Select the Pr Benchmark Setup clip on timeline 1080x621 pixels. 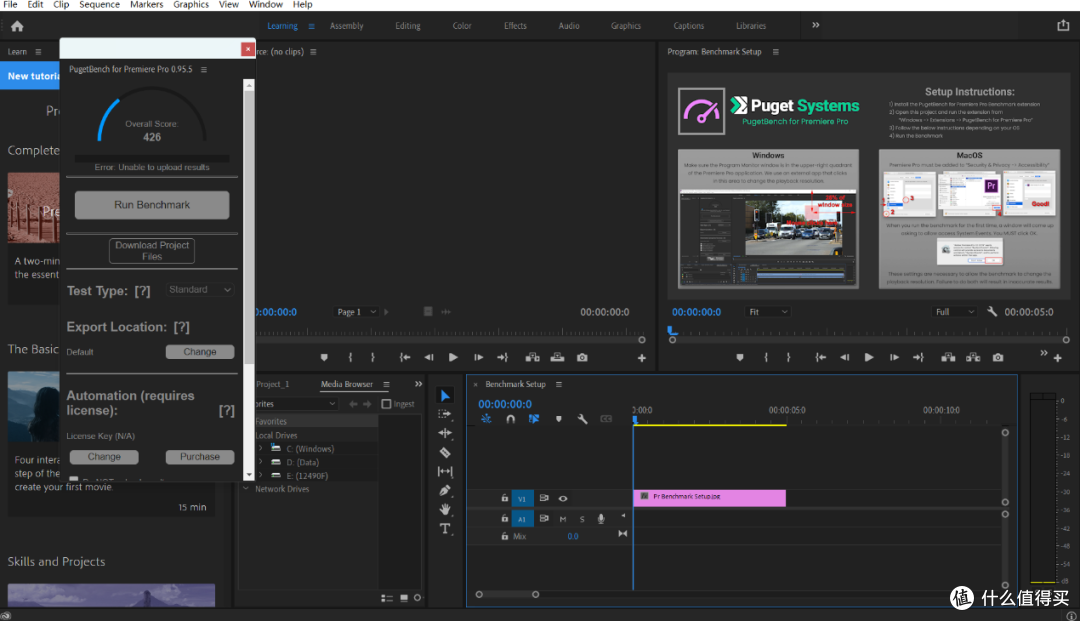click(x=709, y=497)
